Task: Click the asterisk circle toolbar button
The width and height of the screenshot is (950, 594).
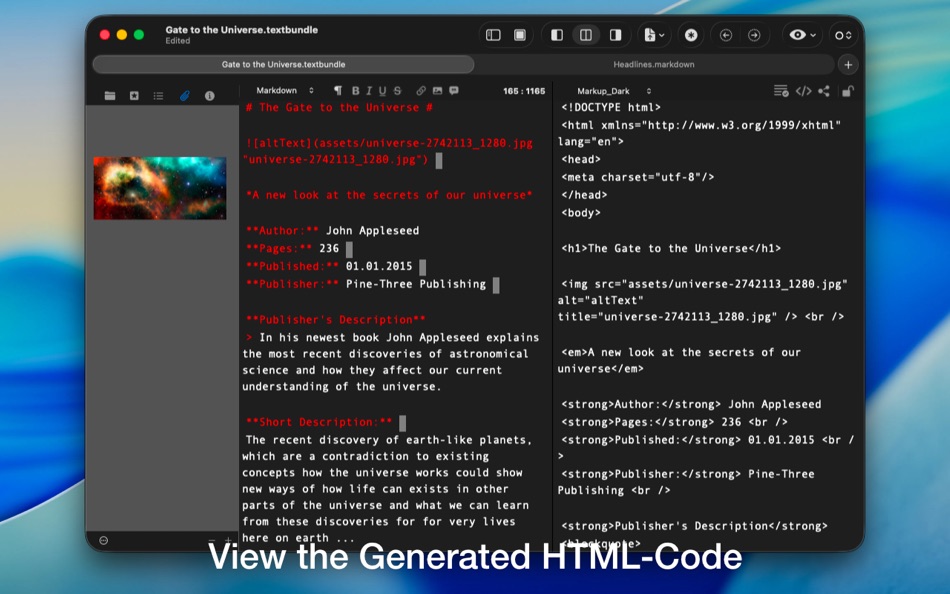Action: click(x=691, y=35)
